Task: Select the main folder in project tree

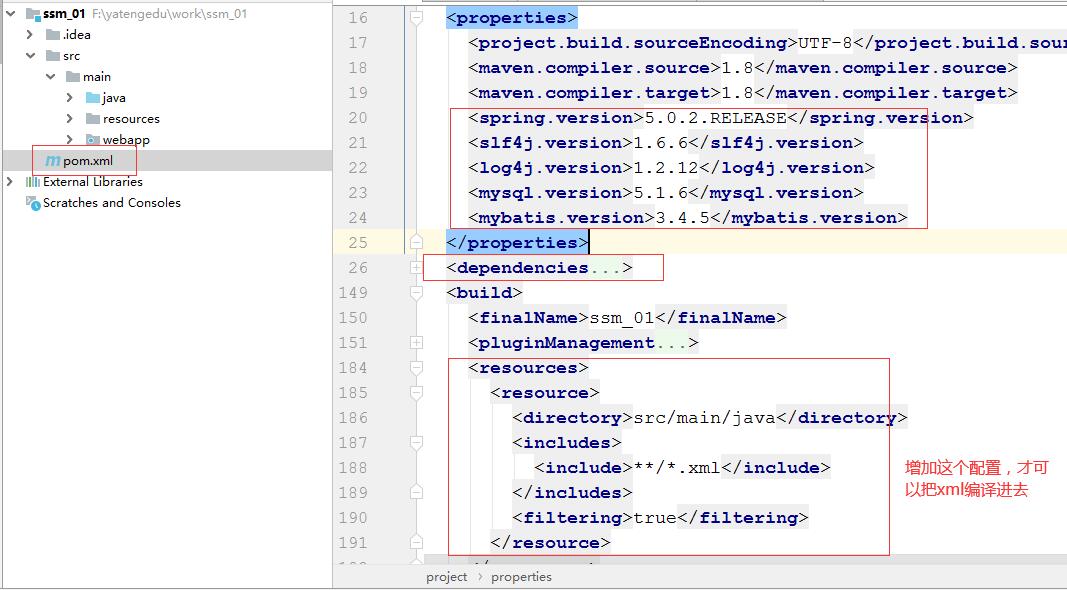Action: (x=97, y=77)
